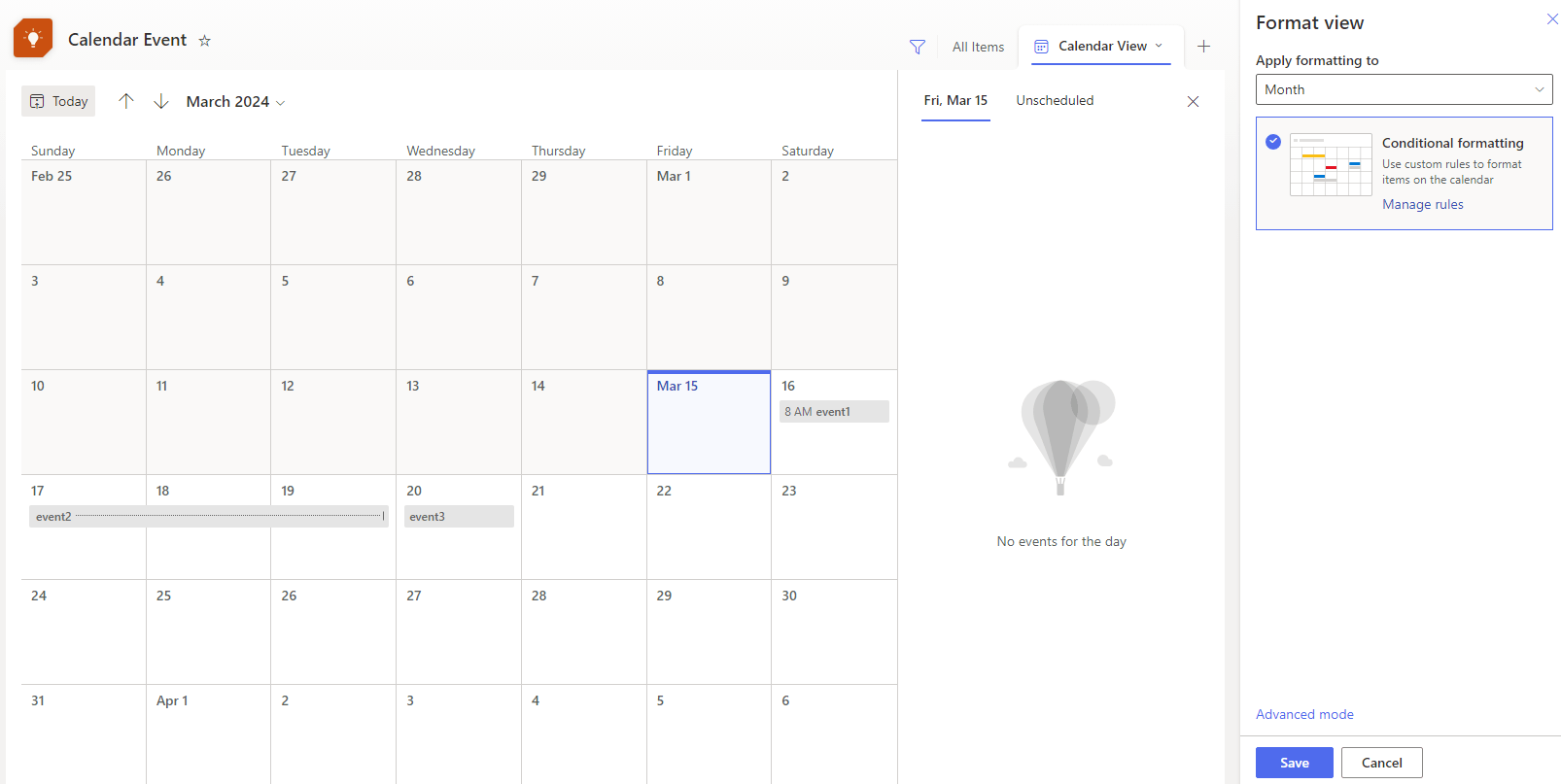Select the Apr 1 day cell
The height and width of the screenshot is (784, 1561).
tap(209, 733)
